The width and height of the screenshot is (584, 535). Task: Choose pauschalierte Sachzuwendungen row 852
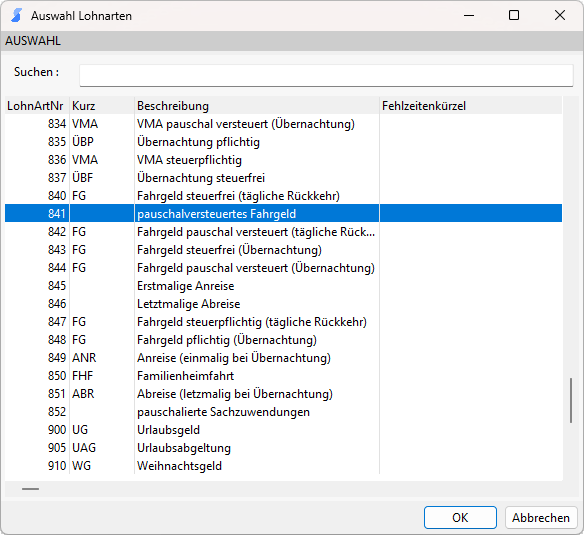pyautogui.click(x=283, y=412)
